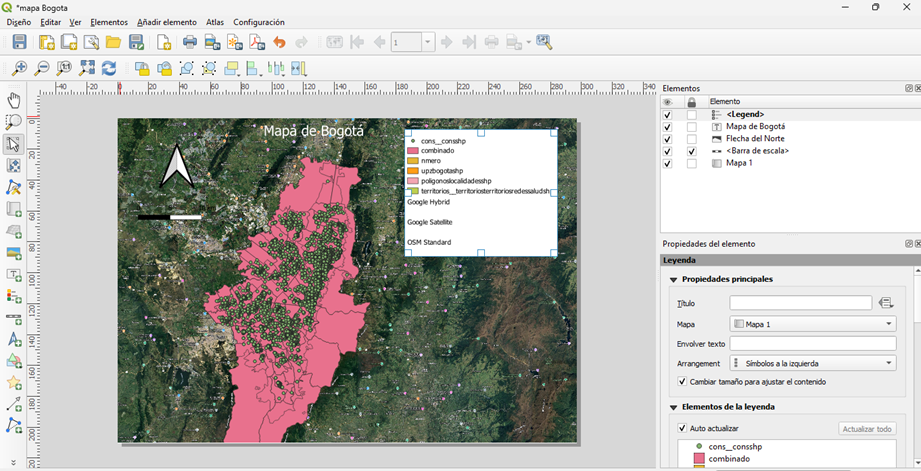Click the Título input field
The image size is (921, 471).
pos(801,303)
